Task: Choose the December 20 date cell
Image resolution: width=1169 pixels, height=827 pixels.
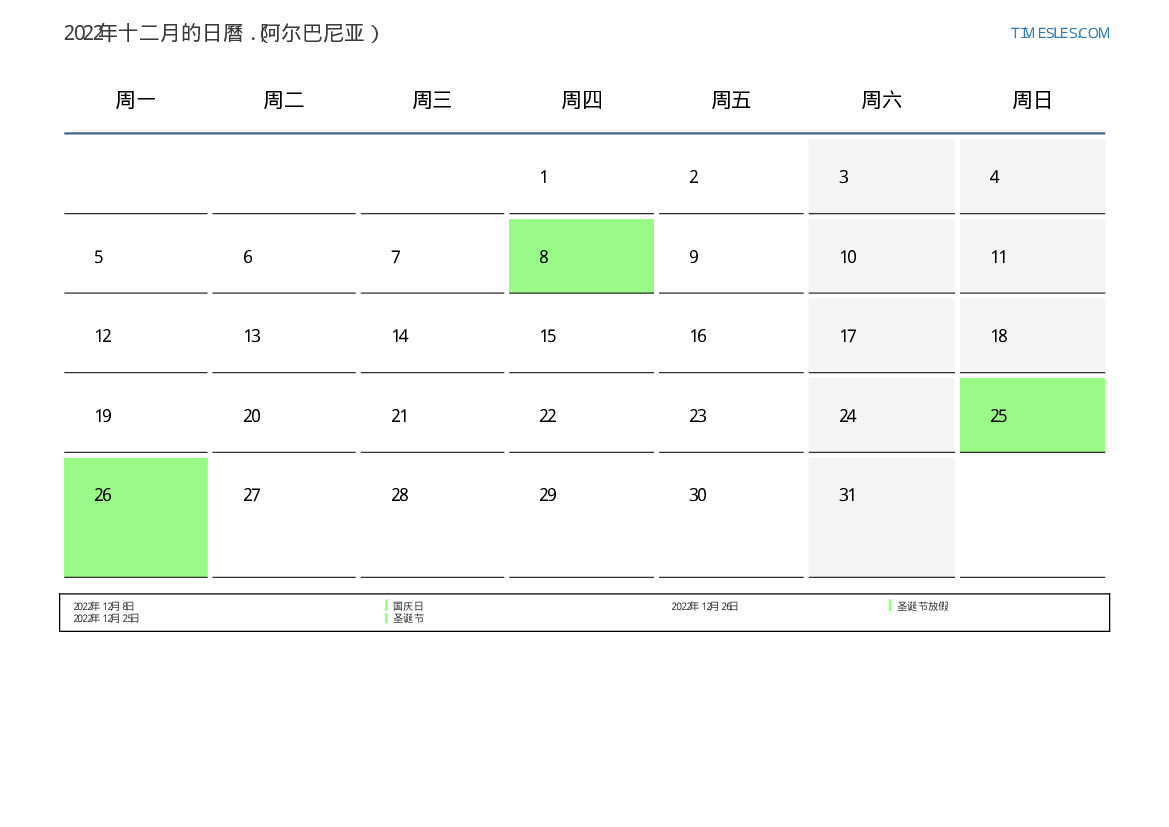Action: tap(284, 415)
